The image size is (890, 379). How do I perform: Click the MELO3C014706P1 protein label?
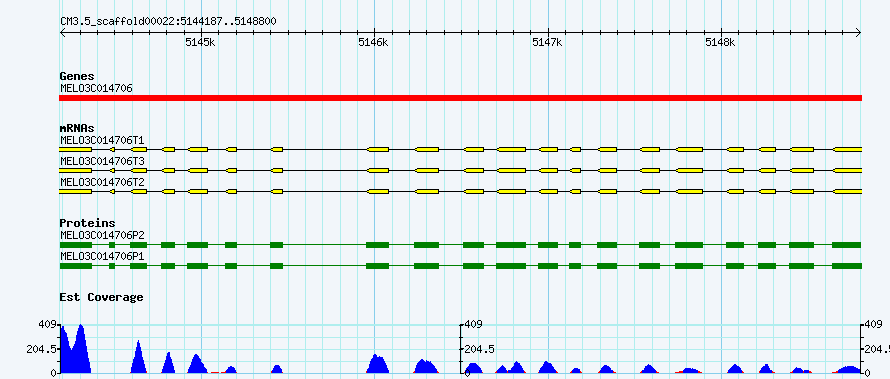(x=102, y=256)
